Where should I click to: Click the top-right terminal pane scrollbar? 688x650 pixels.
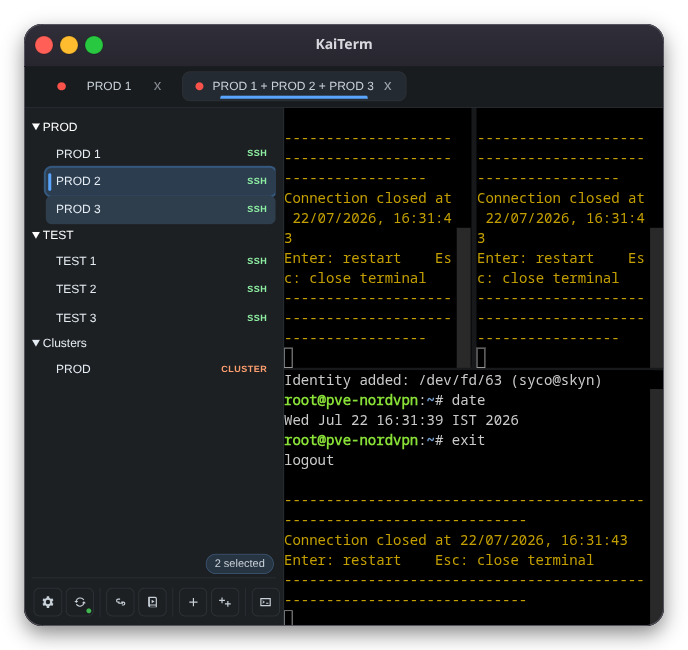pos(656,298)
